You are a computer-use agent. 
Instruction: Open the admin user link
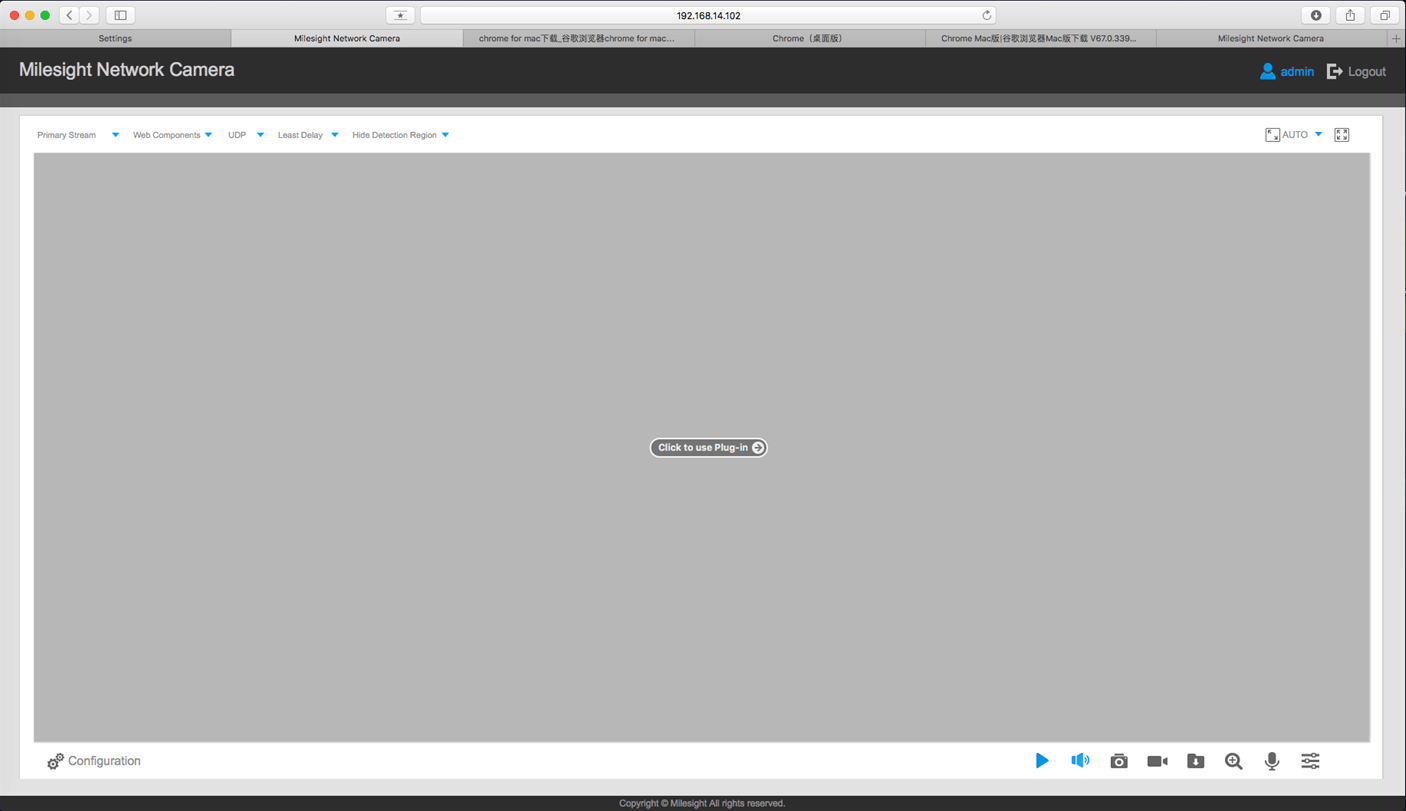[1297, 72]
